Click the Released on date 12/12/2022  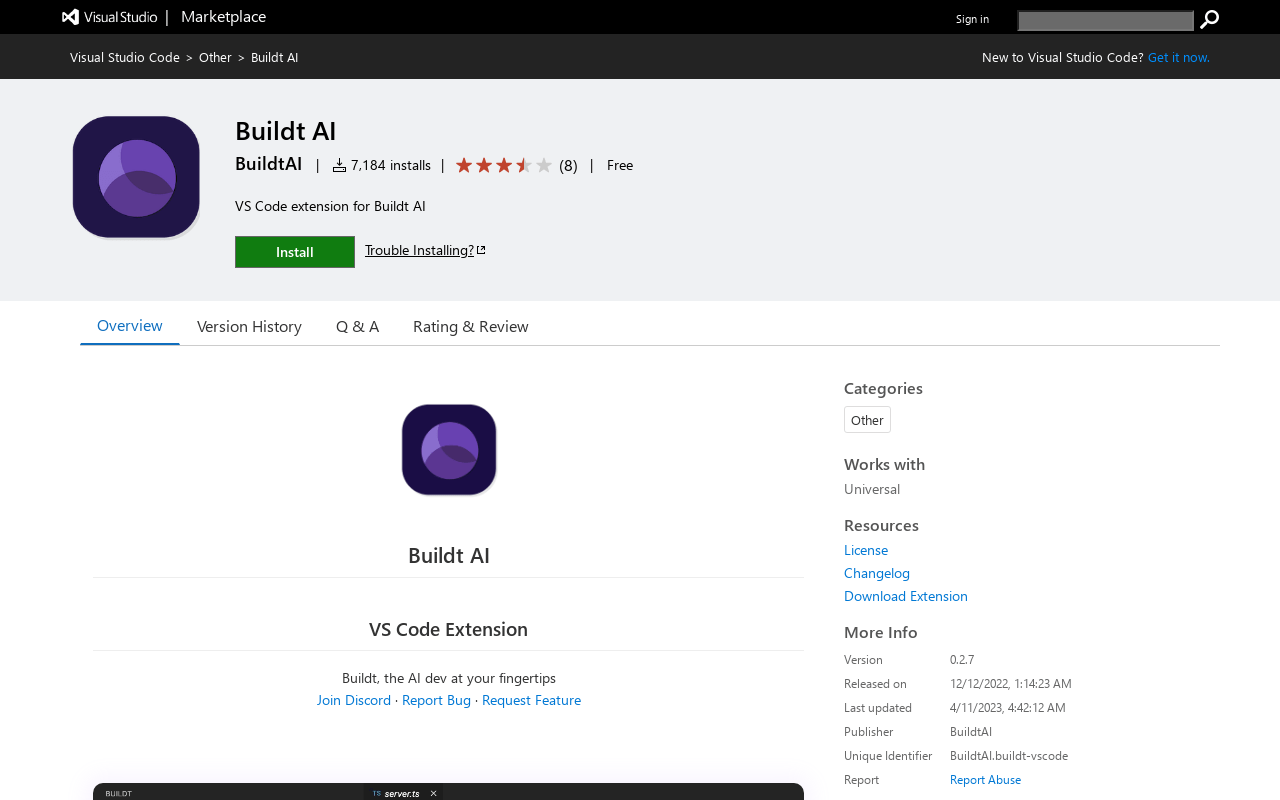(x=1011, y=684)
